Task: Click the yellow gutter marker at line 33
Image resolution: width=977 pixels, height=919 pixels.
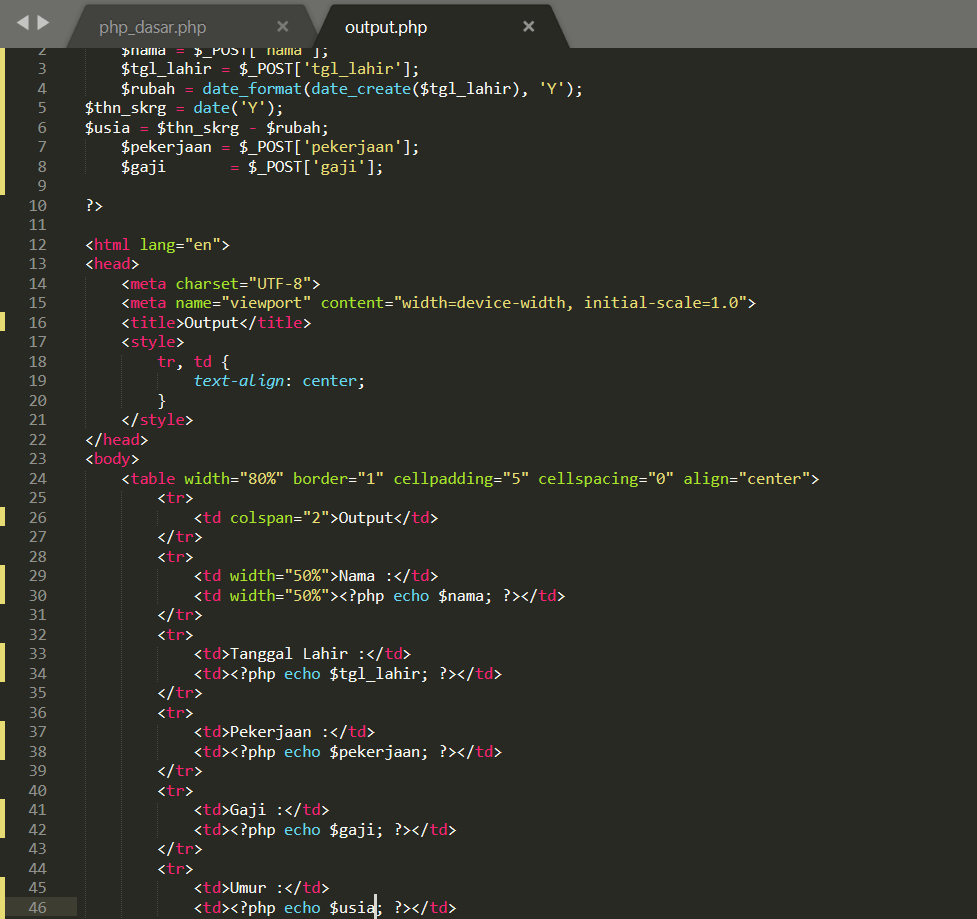Action: (4, 653)
